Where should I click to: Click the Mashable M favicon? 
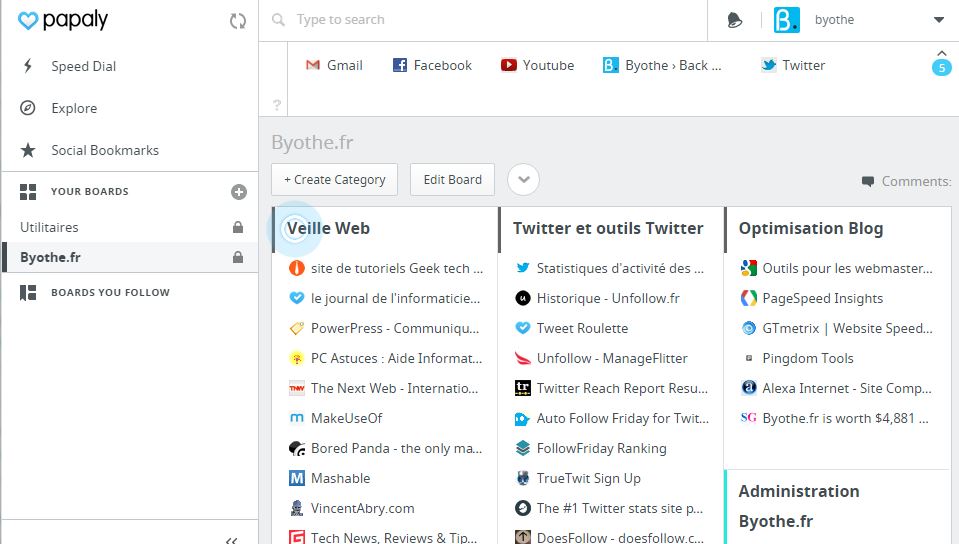(297, 479)
